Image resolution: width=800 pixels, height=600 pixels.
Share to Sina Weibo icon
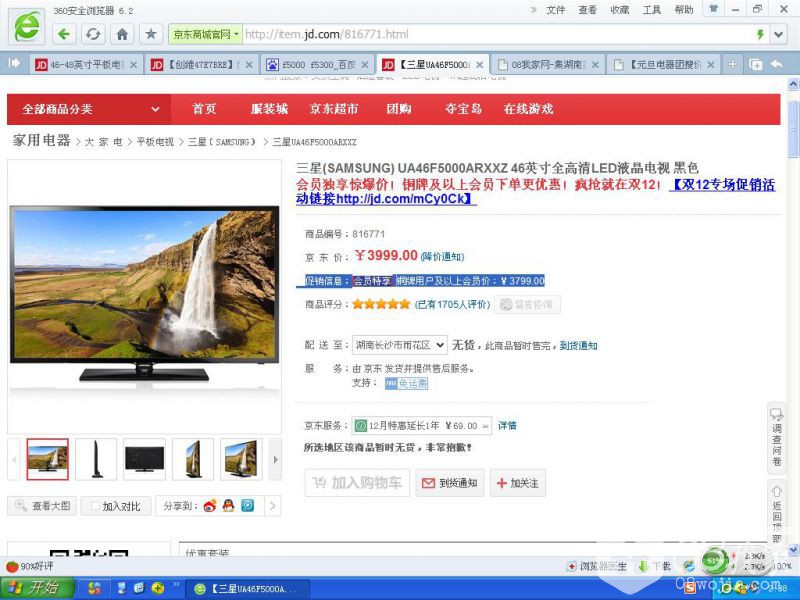click(210, 506)
